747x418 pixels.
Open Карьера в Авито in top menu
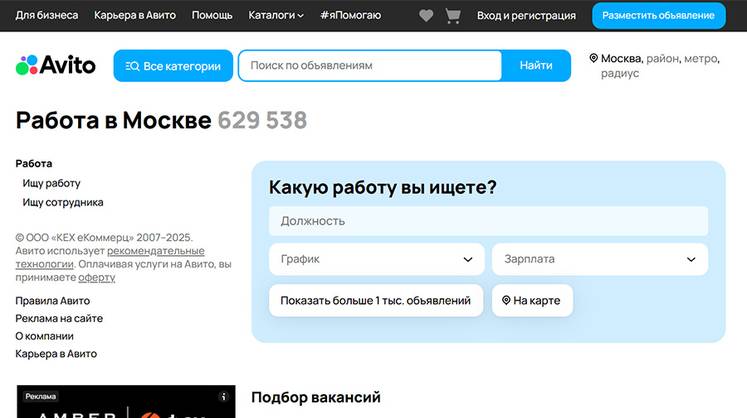coord(135,15)
